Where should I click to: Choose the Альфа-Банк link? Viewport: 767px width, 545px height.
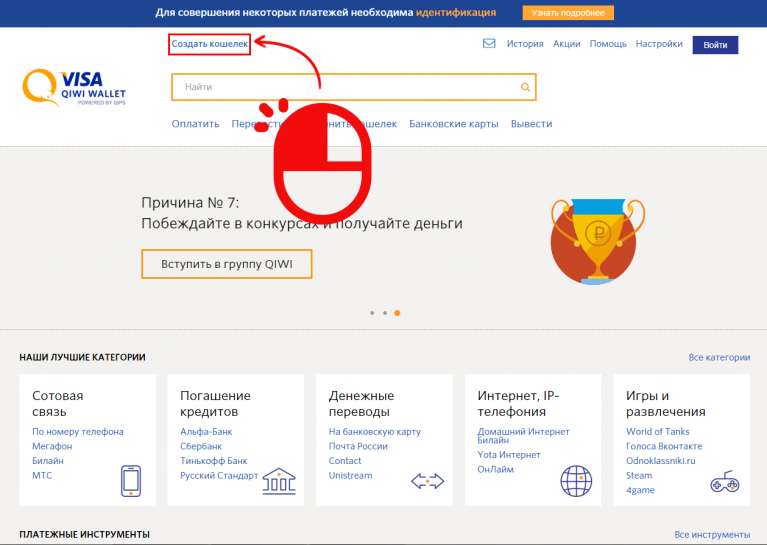pyautogui.click(x=206, y=431)
